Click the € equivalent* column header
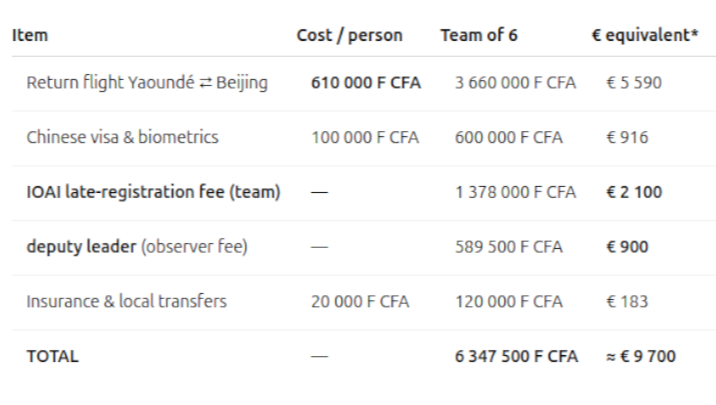The image size is (716, 405). click(645, 35)
